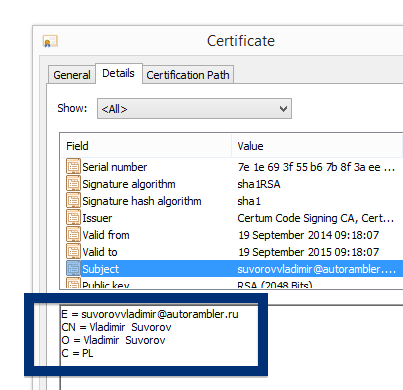Click the certificate icon in the title bar
Screen dimensions: 403x390
pos(50,41)
